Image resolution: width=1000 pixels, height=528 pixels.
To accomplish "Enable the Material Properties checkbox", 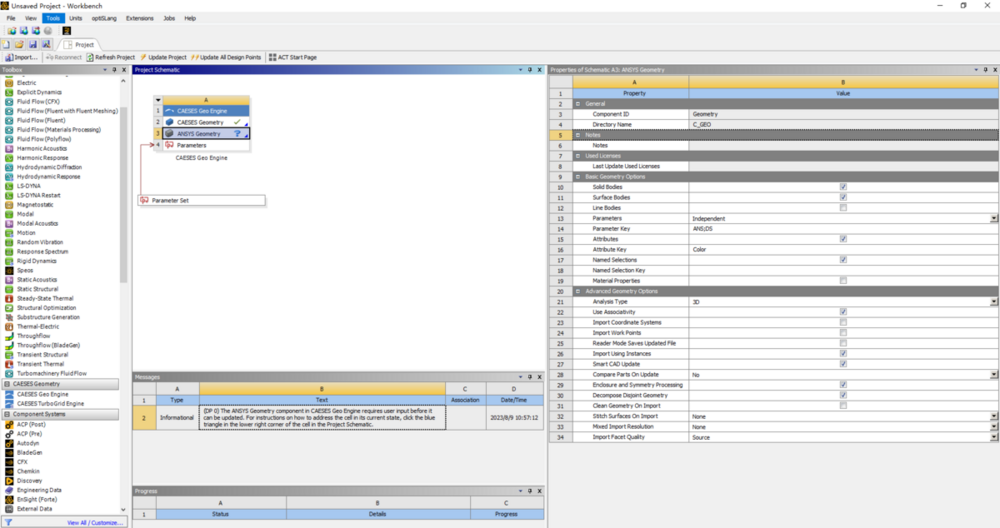I will click(x=843, y=281).
